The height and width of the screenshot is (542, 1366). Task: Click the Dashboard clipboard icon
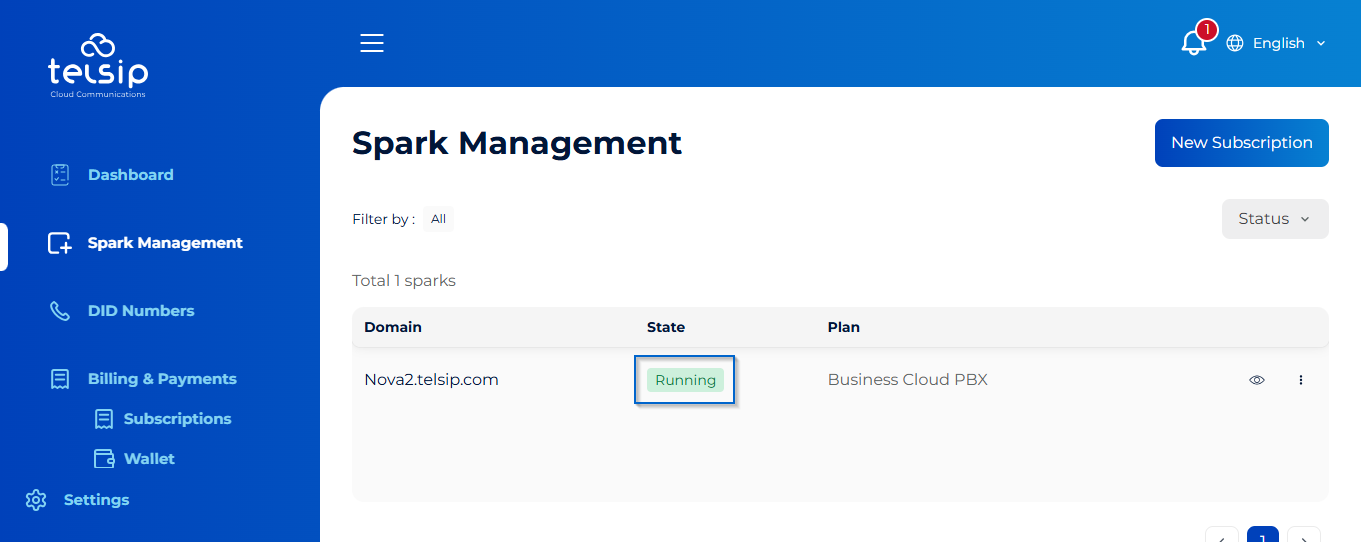(x=60, y=175)
